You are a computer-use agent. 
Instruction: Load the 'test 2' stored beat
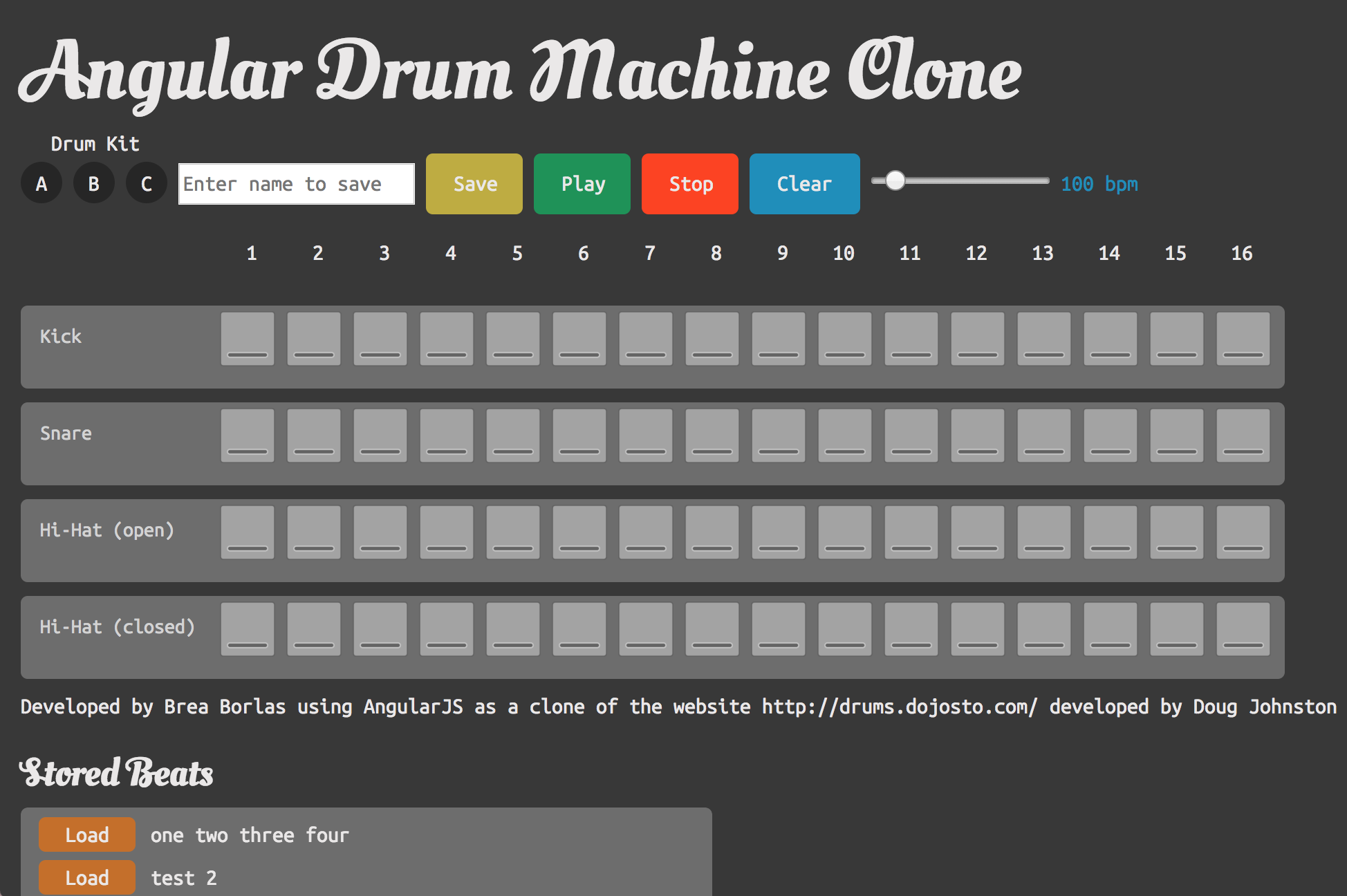tap(87, 877)
